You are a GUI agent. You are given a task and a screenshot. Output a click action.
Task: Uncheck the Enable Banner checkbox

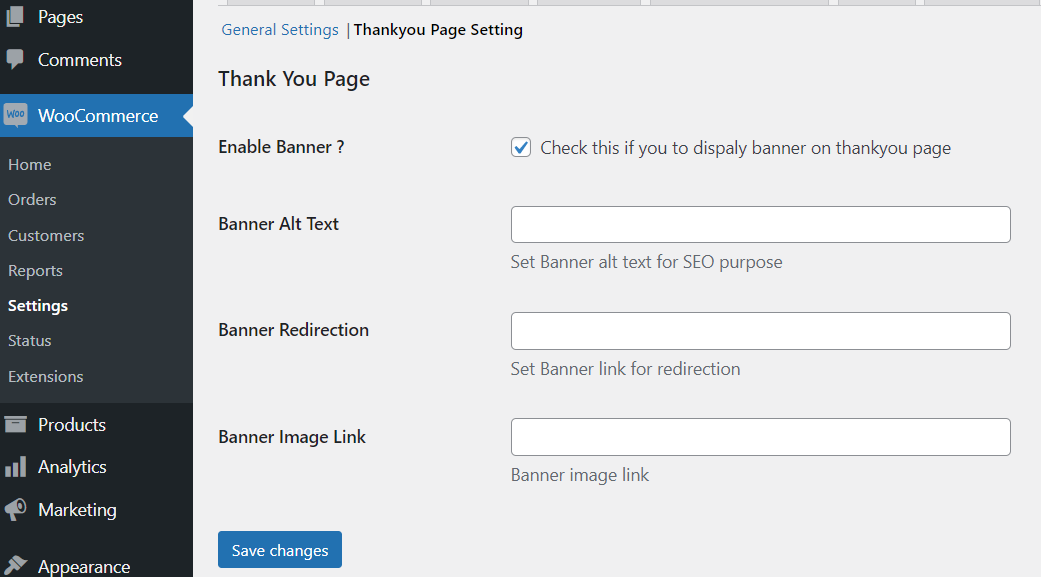tap(520, 146)
